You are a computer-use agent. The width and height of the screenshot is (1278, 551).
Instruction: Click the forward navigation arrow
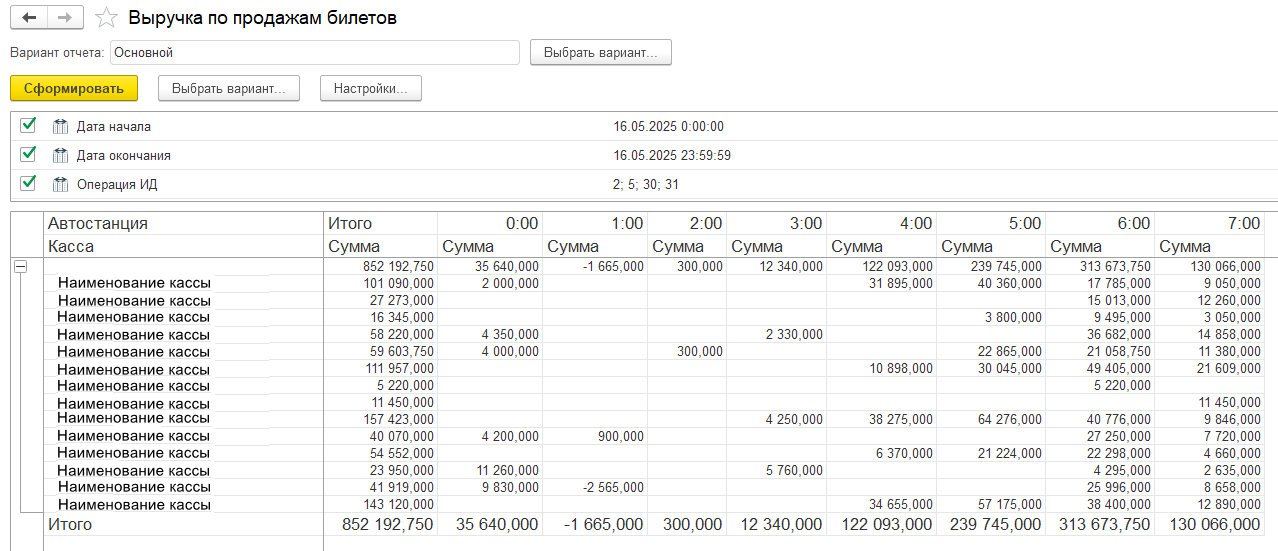(x=64, y=18)
